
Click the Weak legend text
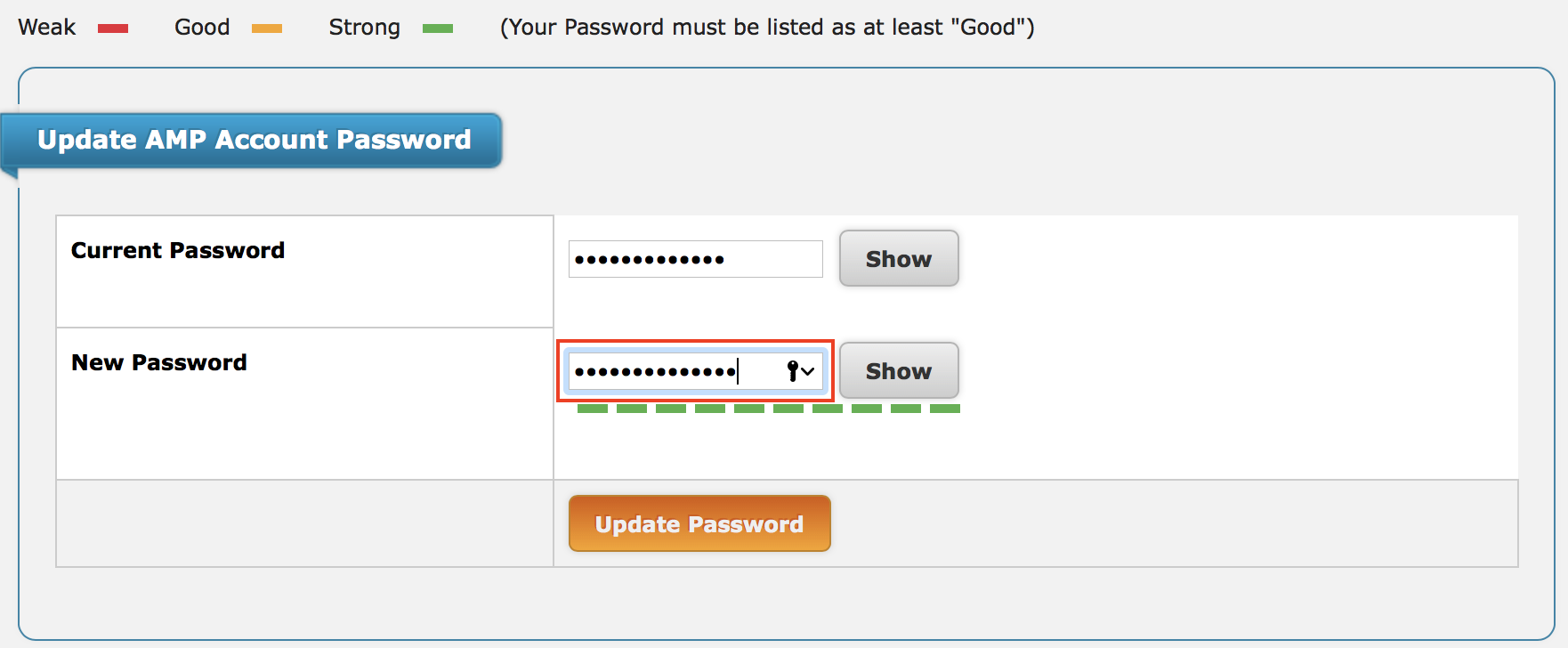click(47, 28)
